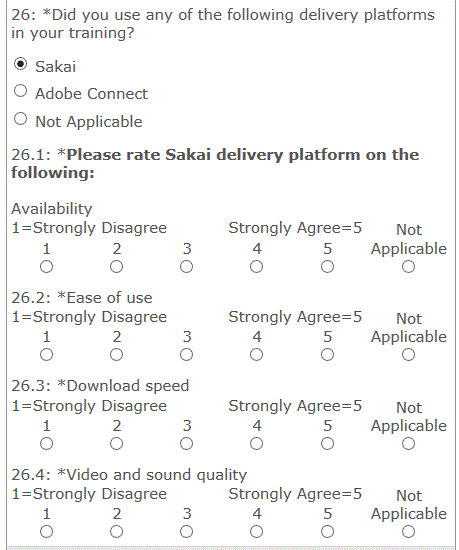Rate Availability as 1 Strongly Disagree
This screenshot has width=459, height=550.
46,267
